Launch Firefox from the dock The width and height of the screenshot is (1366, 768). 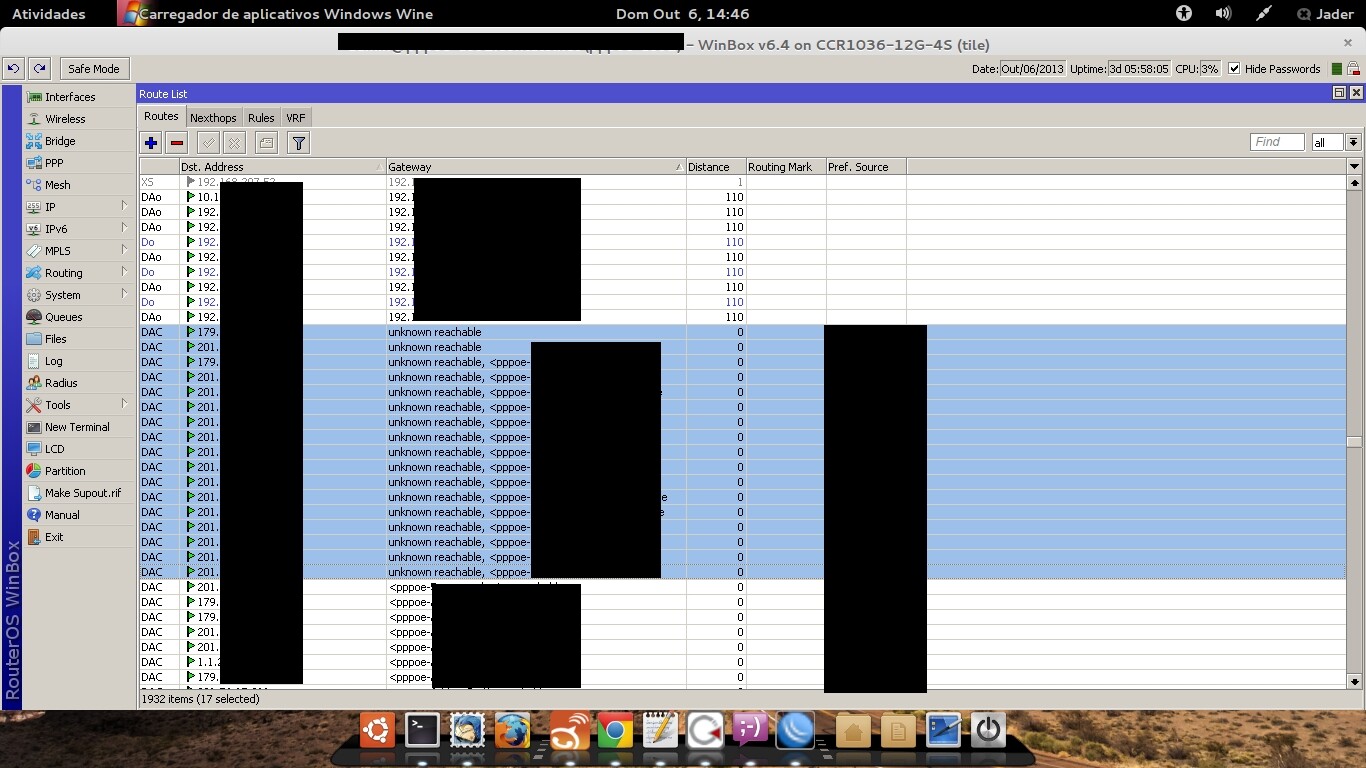[512, 732]
